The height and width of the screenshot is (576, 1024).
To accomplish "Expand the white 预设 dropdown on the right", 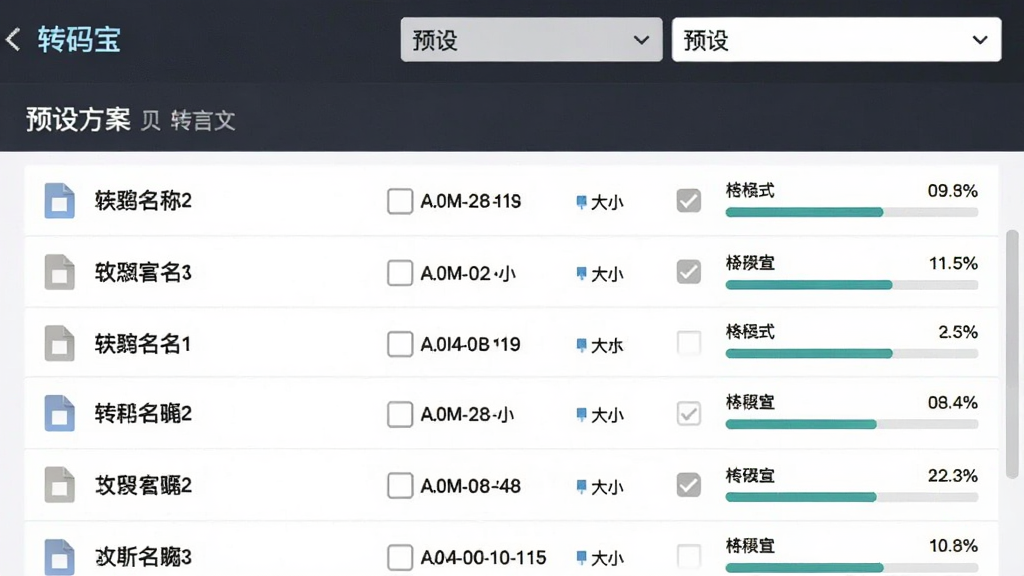I will 836,40.
